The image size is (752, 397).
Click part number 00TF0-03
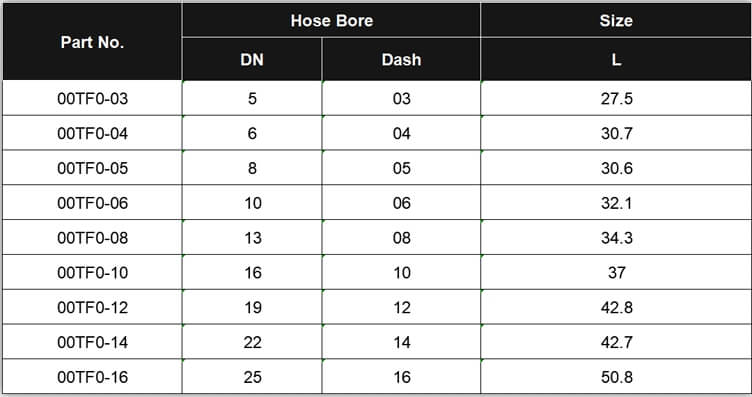(x=92, y=98)
